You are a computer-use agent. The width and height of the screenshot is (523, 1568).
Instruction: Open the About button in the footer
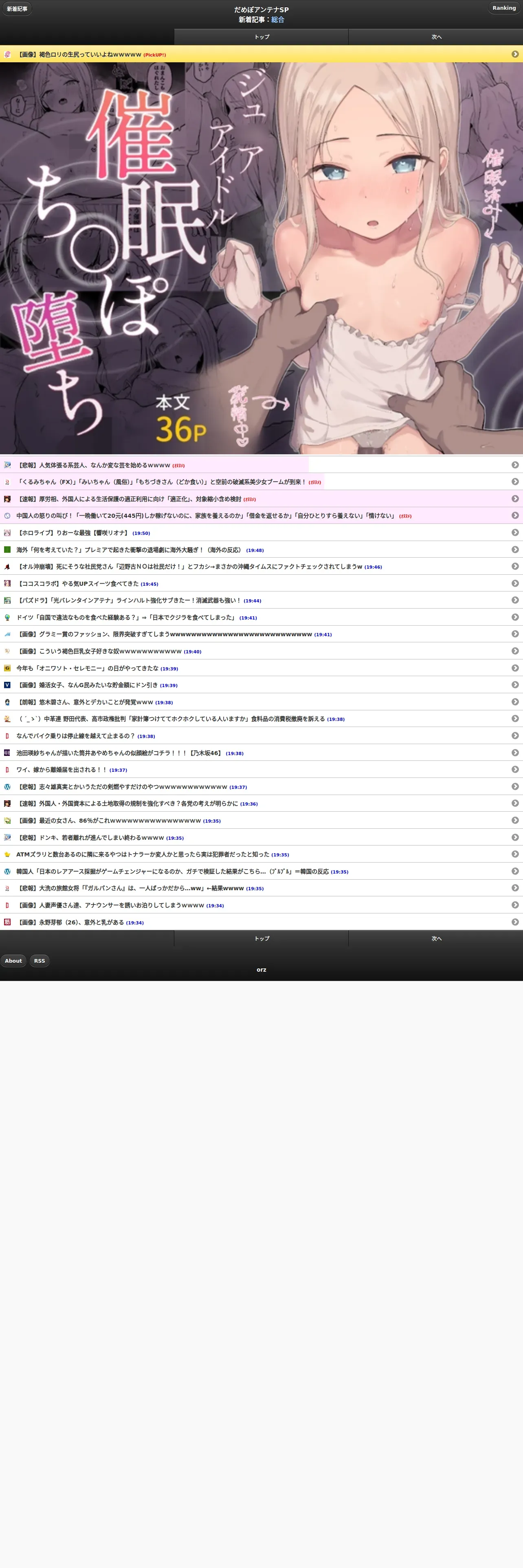point(13,961)
